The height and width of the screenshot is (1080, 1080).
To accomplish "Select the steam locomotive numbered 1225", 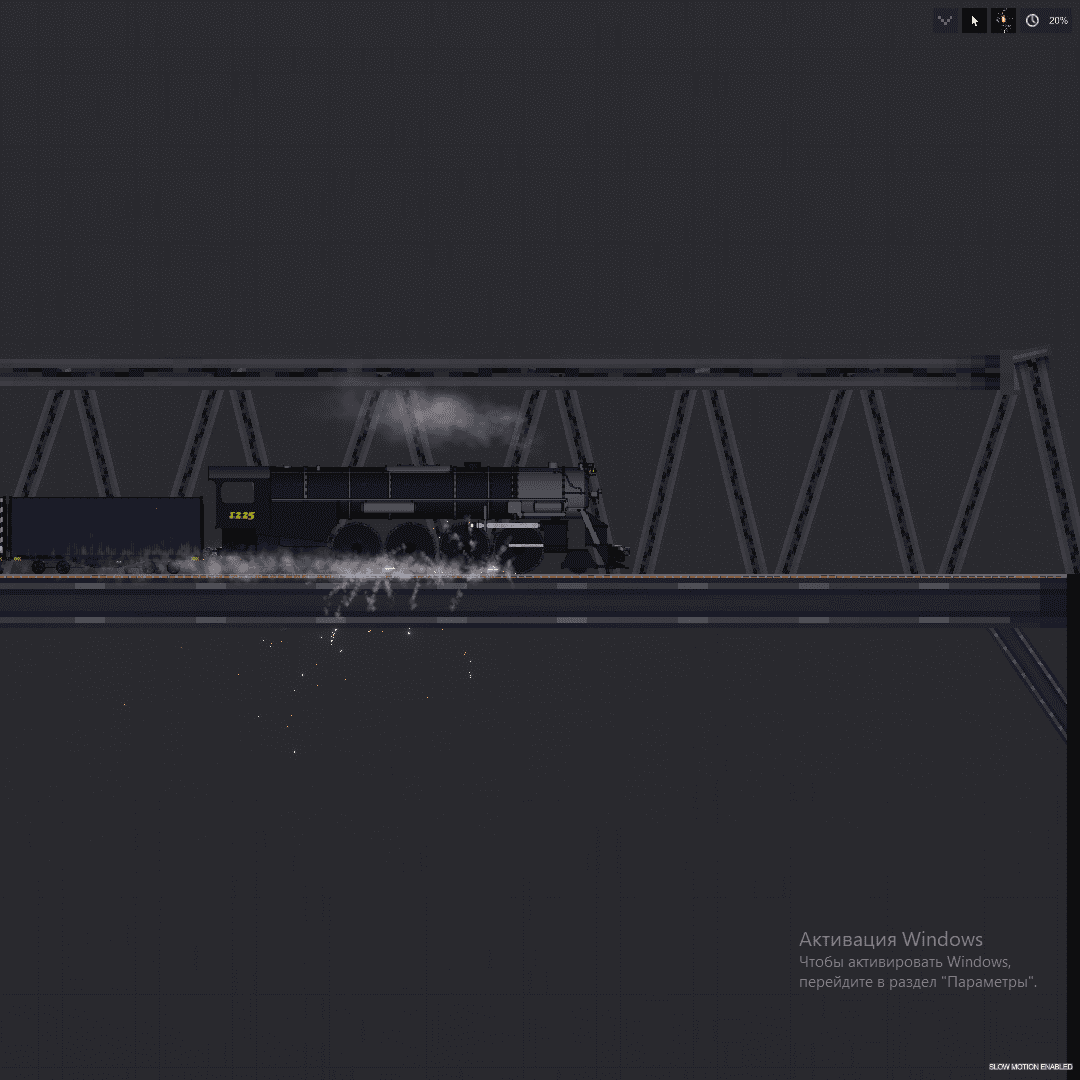I will pos(418,518).
